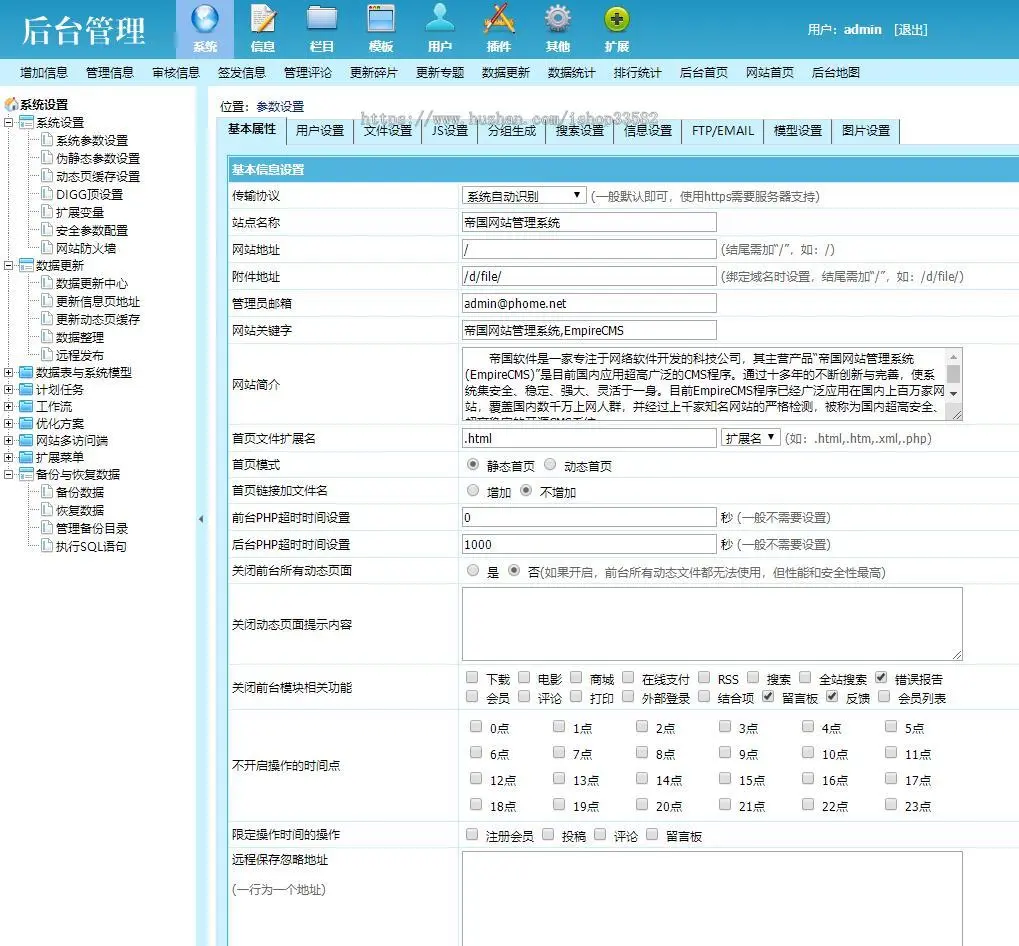The width and height of the screenshot is (1019, 946).
Task: Click the 站点名称 input field
Action: (x=588, y=222)
